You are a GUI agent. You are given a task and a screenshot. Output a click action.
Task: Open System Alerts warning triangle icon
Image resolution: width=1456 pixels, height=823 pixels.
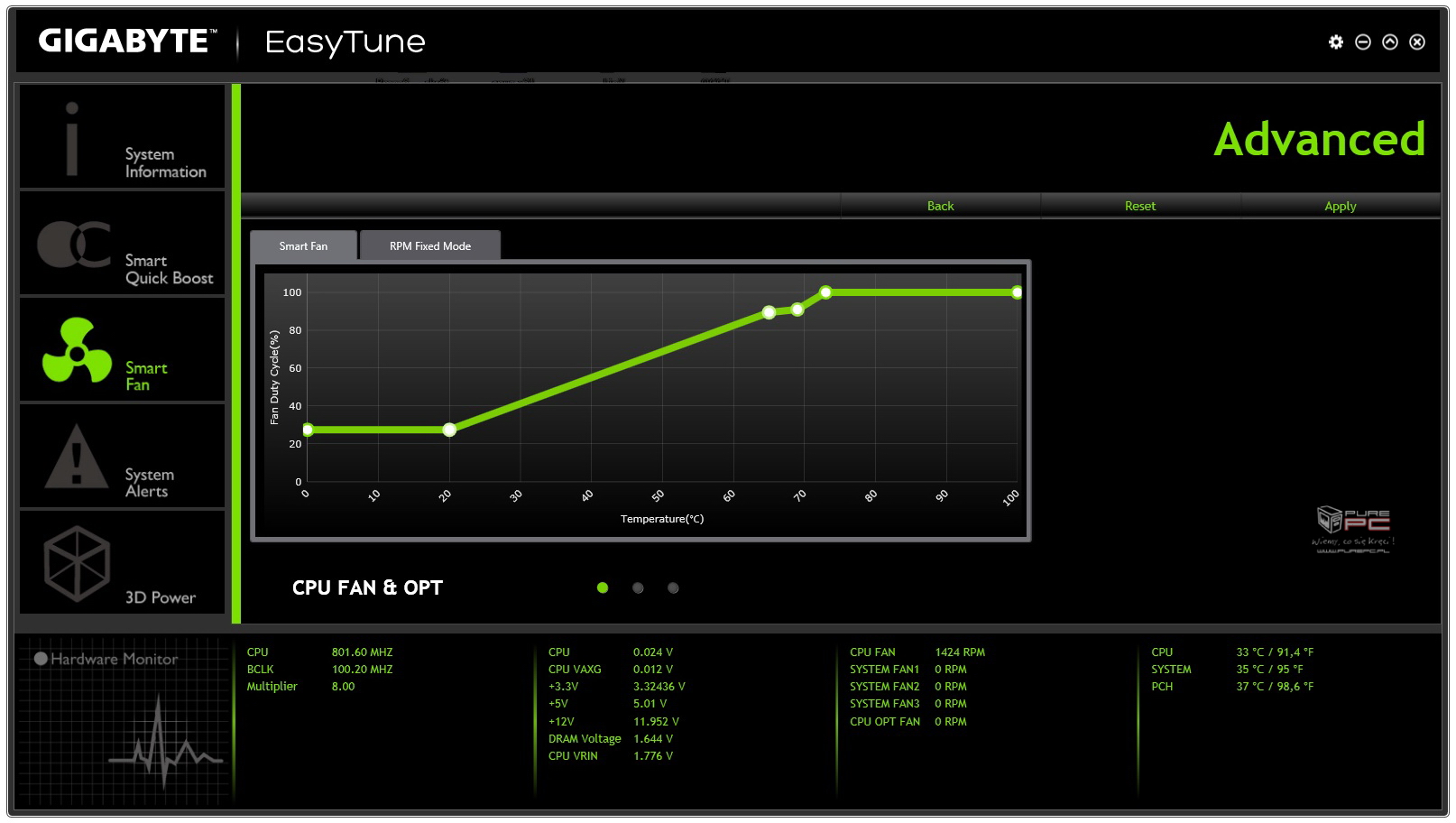click(77, 457)
